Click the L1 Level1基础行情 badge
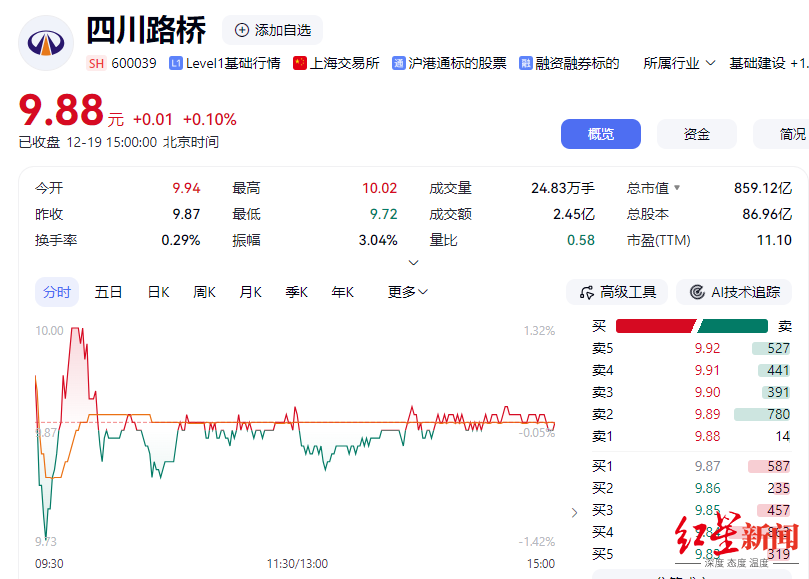809x579 pixels. (x=176, y=63)
